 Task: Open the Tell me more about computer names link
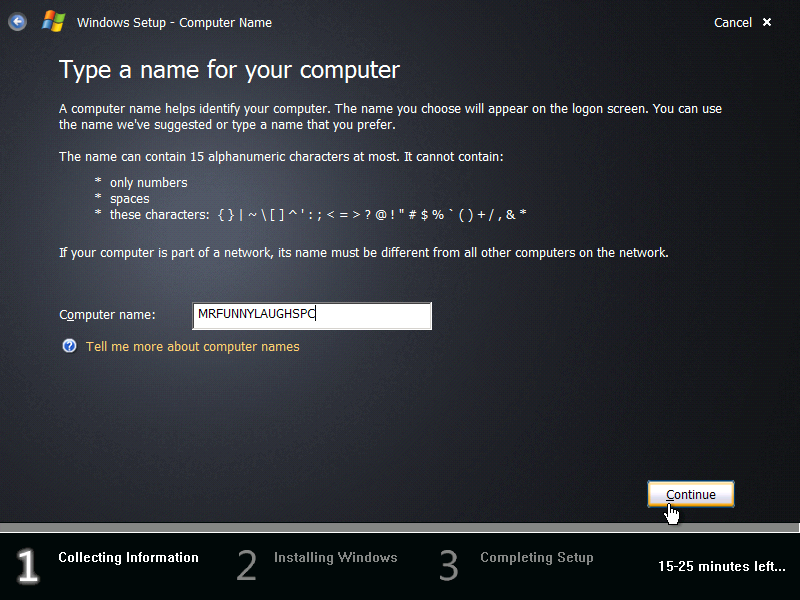[x=192, y=346]
